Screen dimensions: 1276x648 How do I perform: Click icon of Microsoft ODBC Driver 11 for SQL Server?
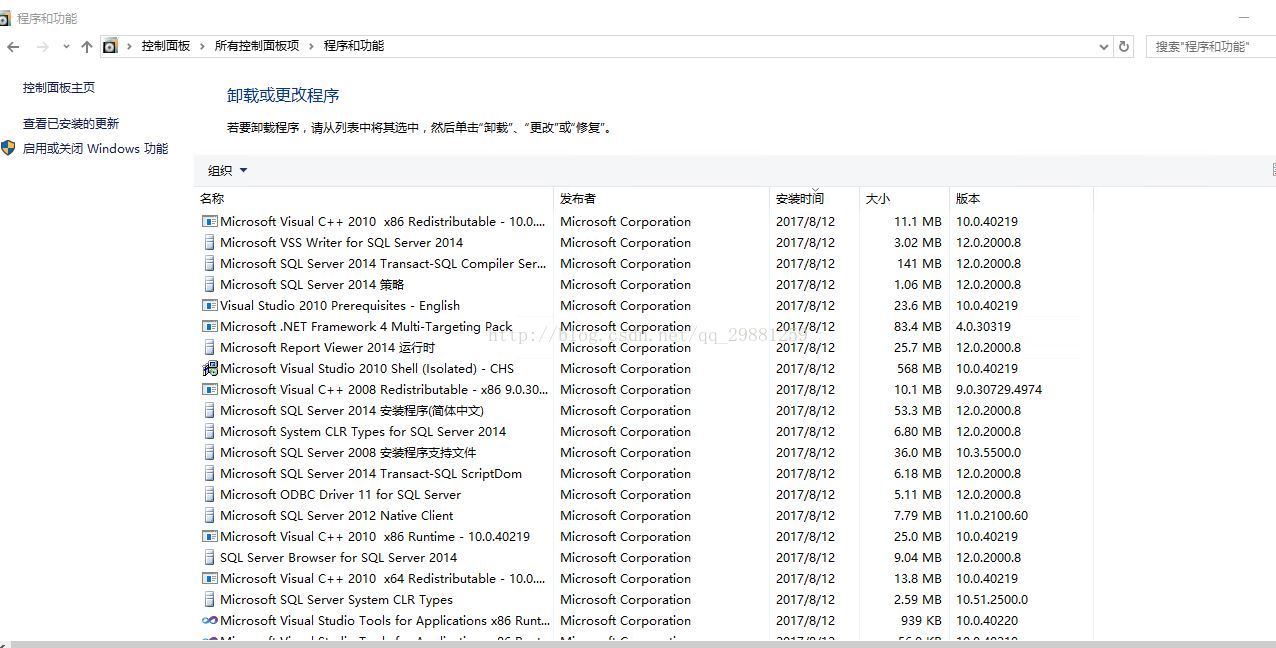coord(210,495)
